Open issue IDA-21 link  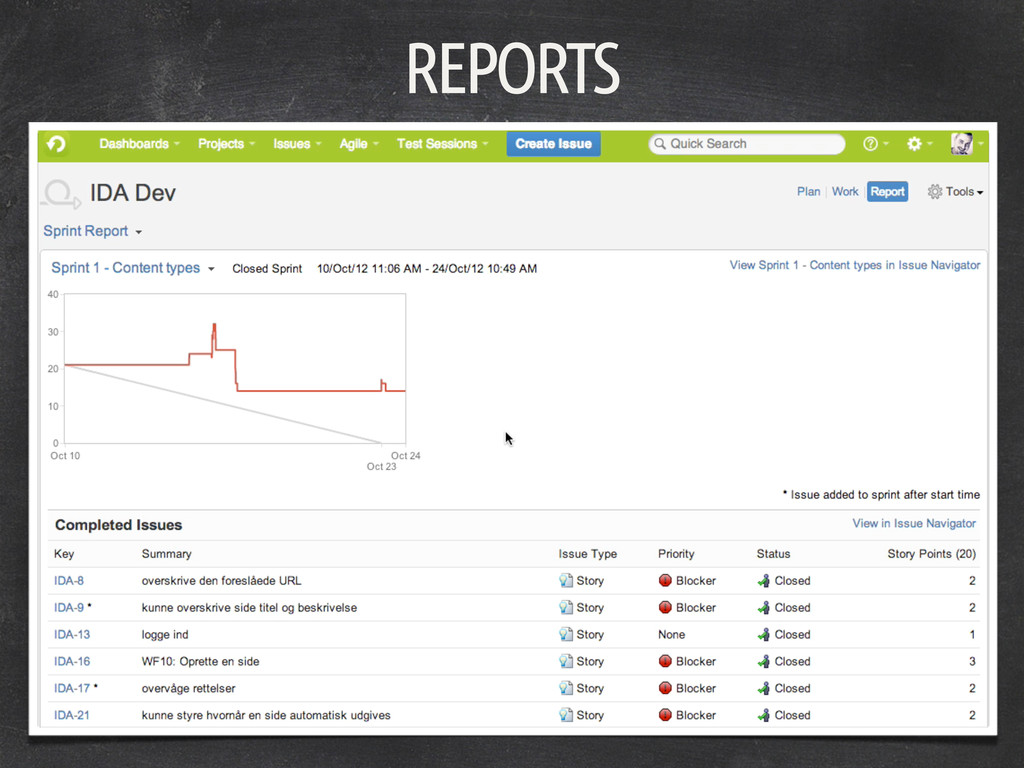coord(71,716)
